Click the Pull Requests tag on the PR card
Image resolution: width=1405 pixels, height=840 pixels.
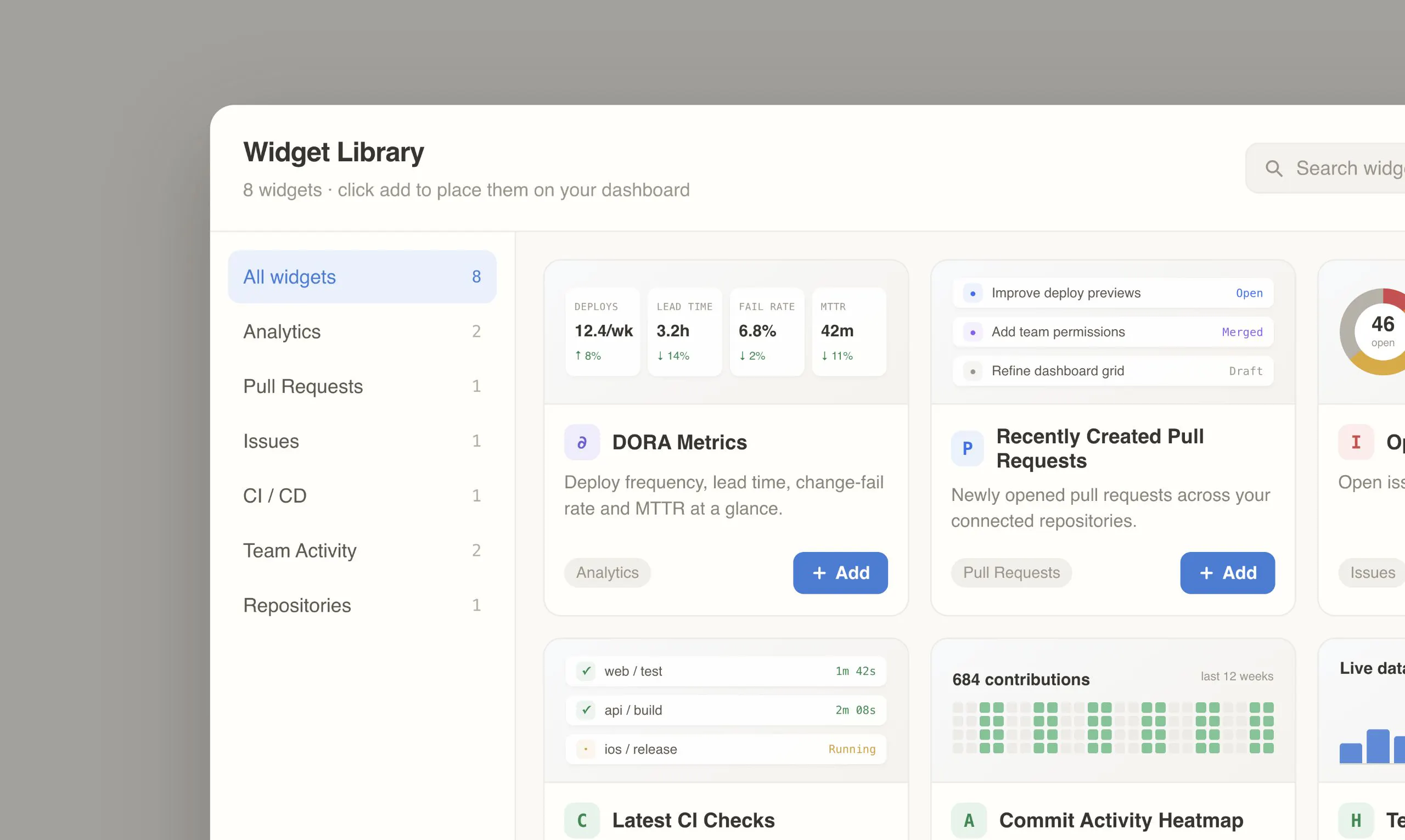click(x=1011, y=573)
